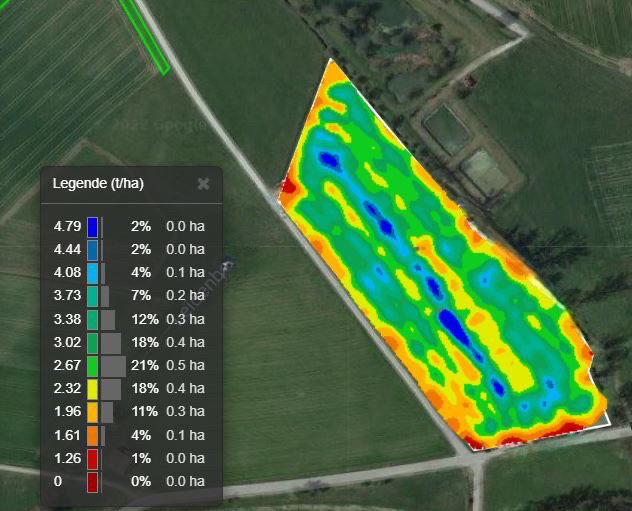
Task: Click the 1.96 legend color swatch
Action: 92,412
